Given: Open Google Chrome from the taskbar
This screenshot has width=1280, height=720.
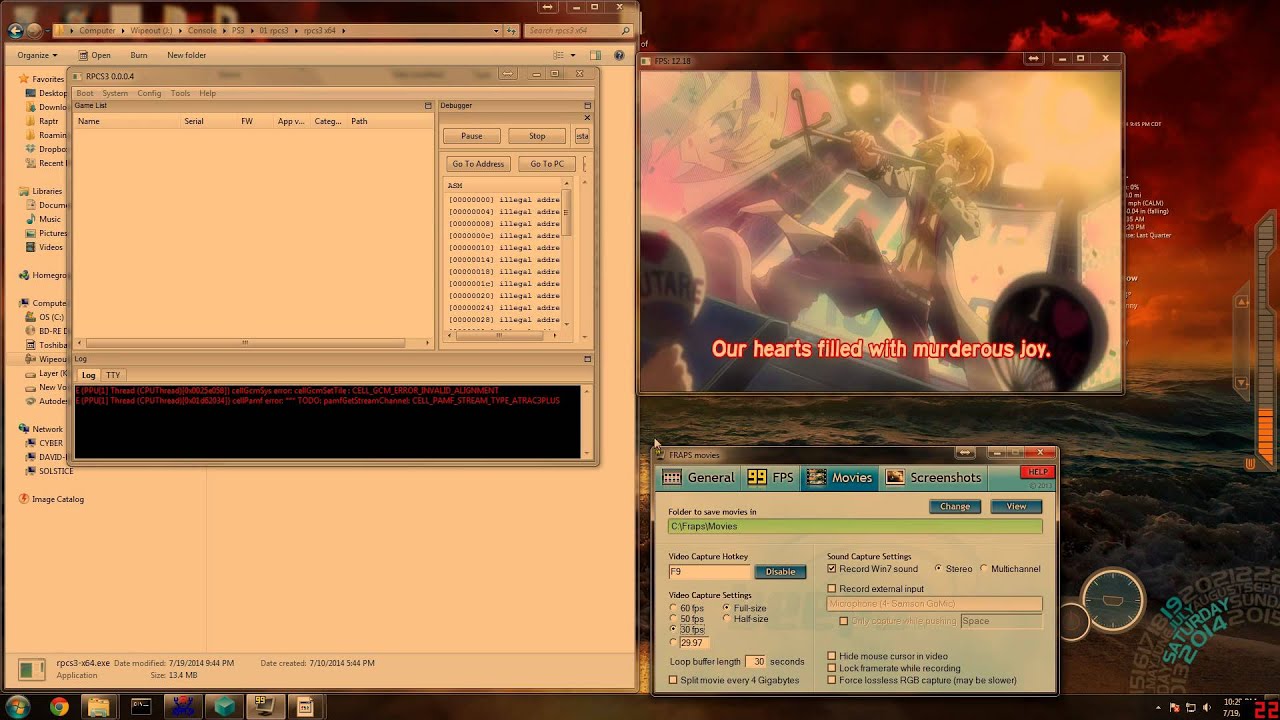Looking at the screenshot, I should (x=59, y=707).
